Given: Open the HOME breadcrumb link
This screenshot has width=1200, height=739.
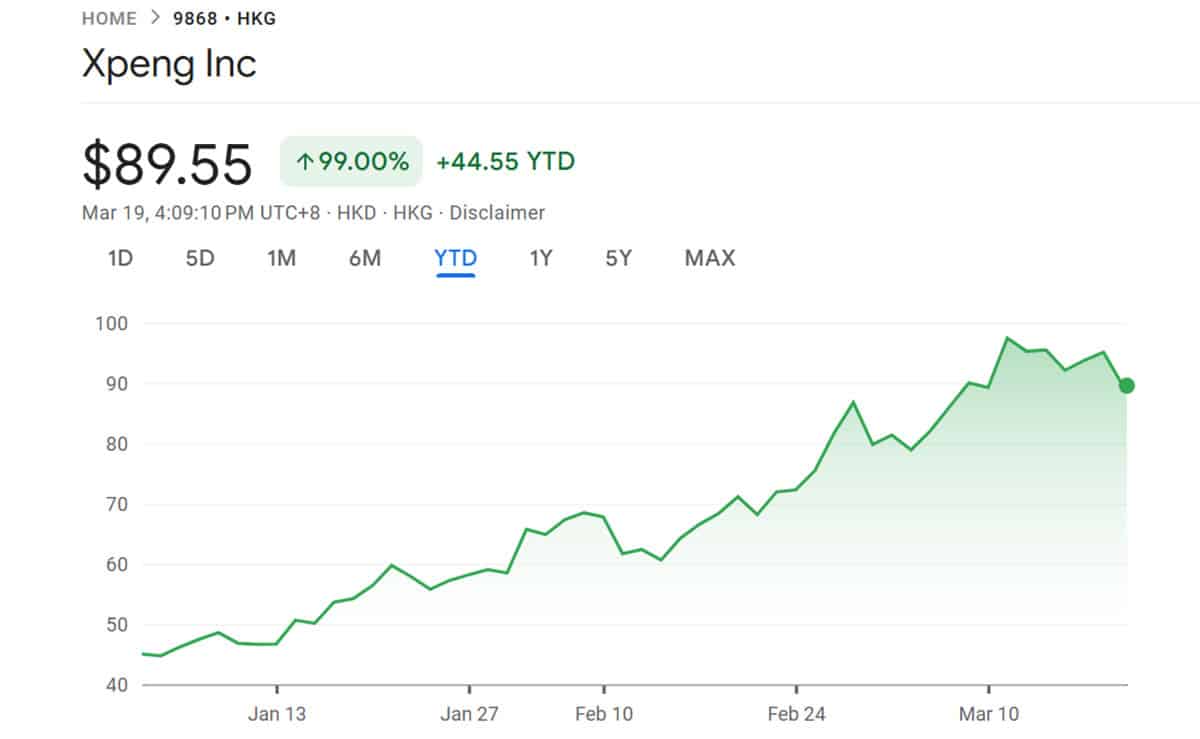Looking at the screenshot, I should coord(109,17).
